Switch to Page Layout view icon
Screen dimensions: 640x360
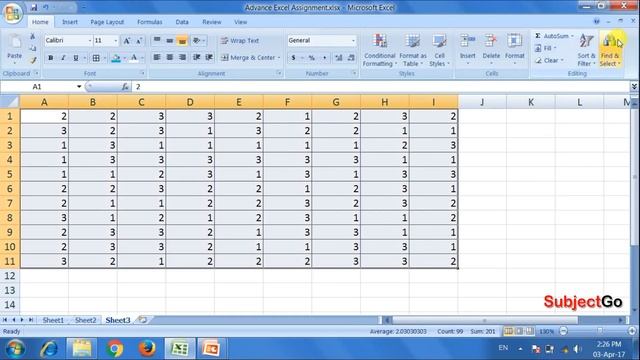point(519,331)
